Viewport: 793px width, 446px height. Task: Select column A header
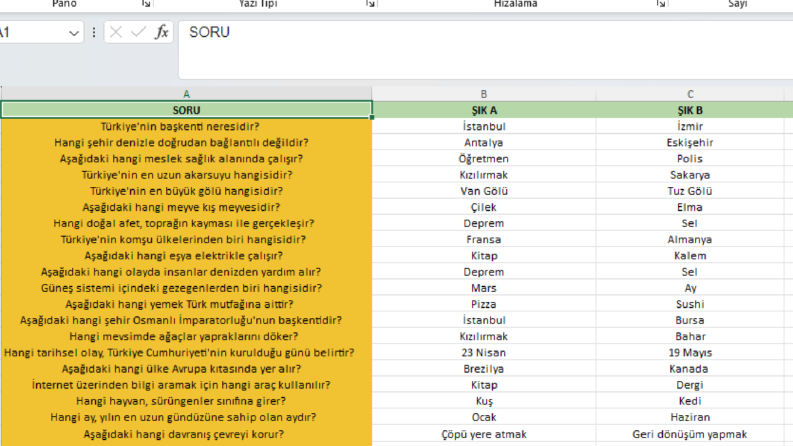[x=187, y=94]
